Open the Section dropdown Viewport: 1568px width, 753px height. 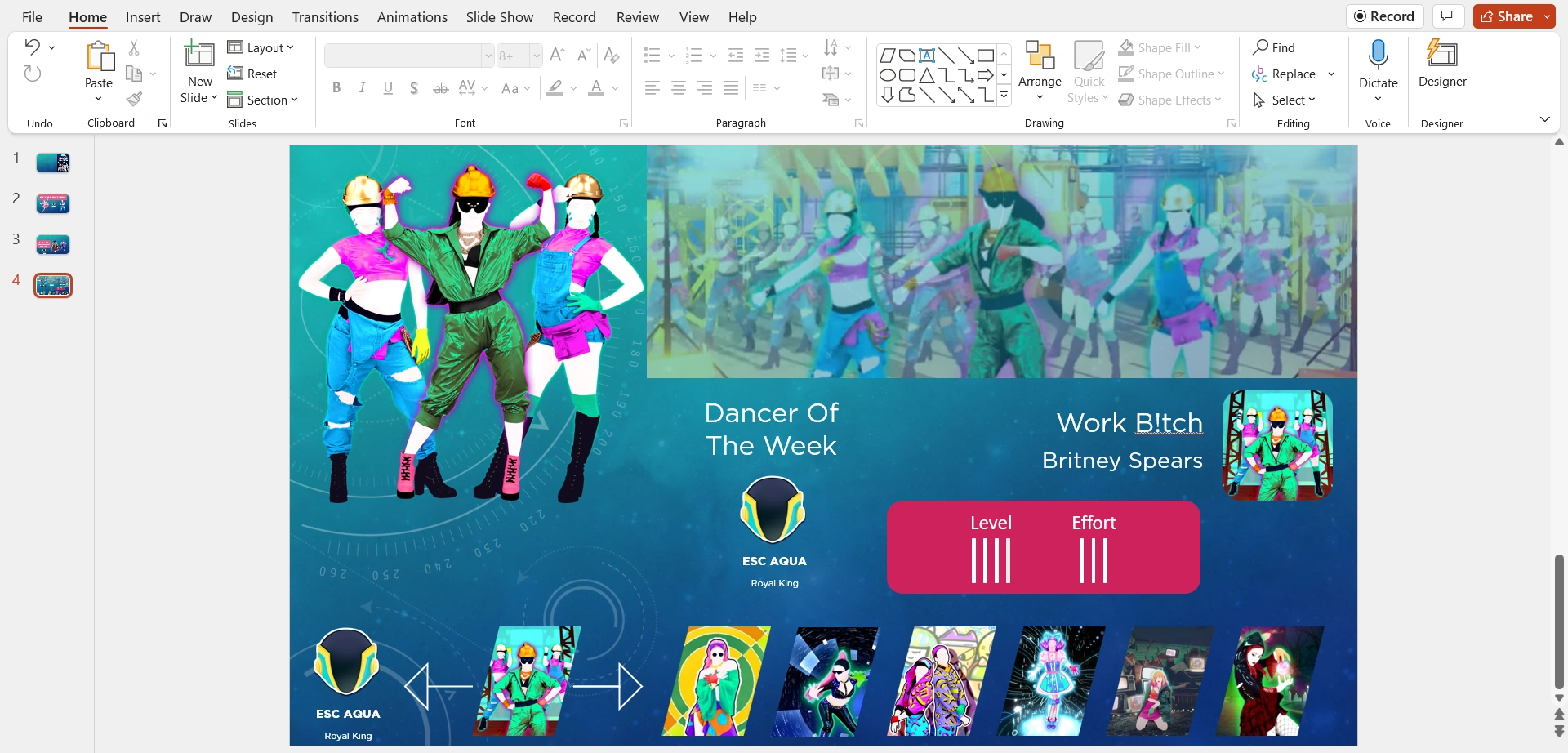click(263, 100)
